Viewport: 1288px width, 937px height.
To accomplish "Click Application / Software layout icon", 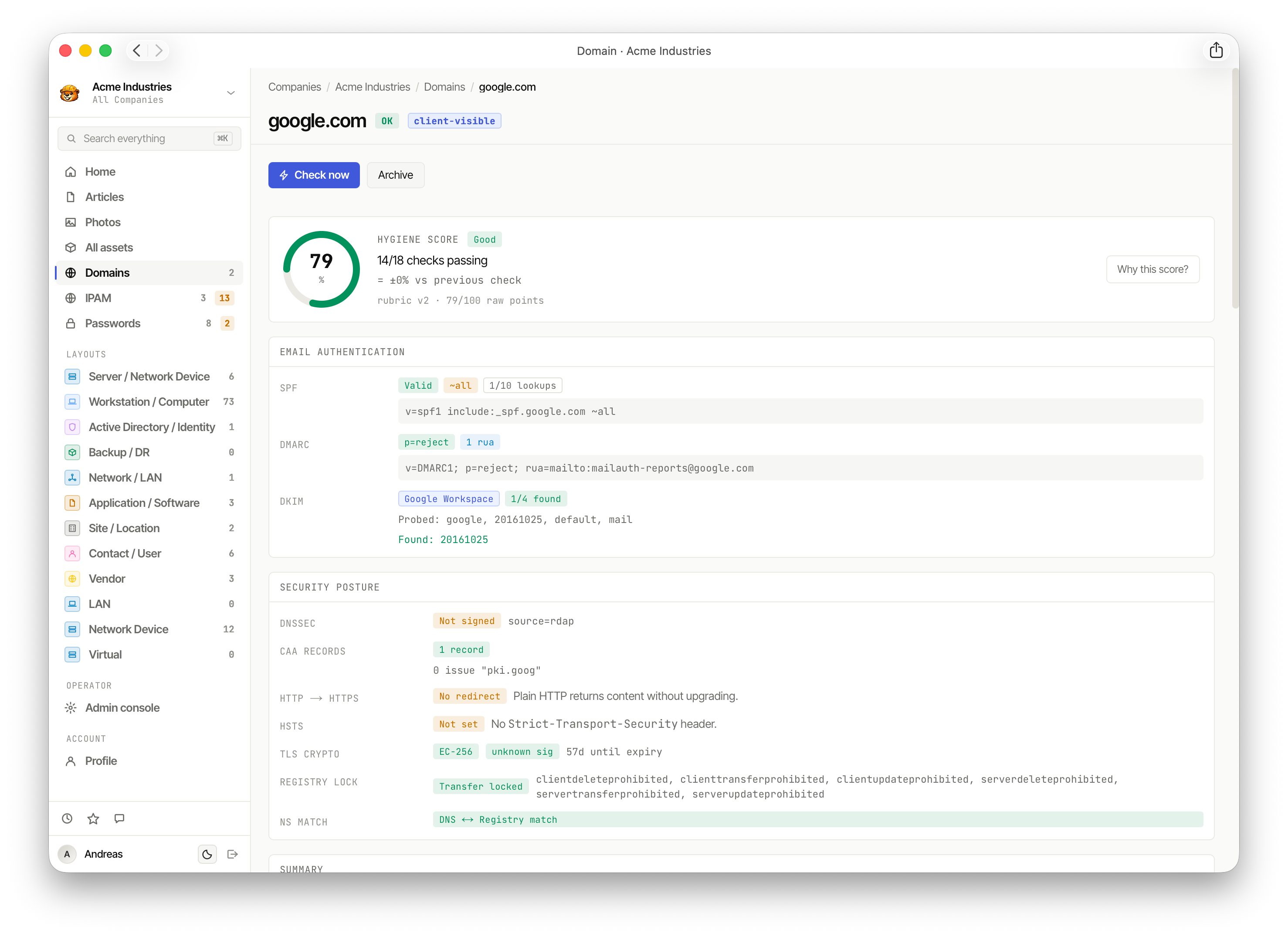I will tap(72, 502).
